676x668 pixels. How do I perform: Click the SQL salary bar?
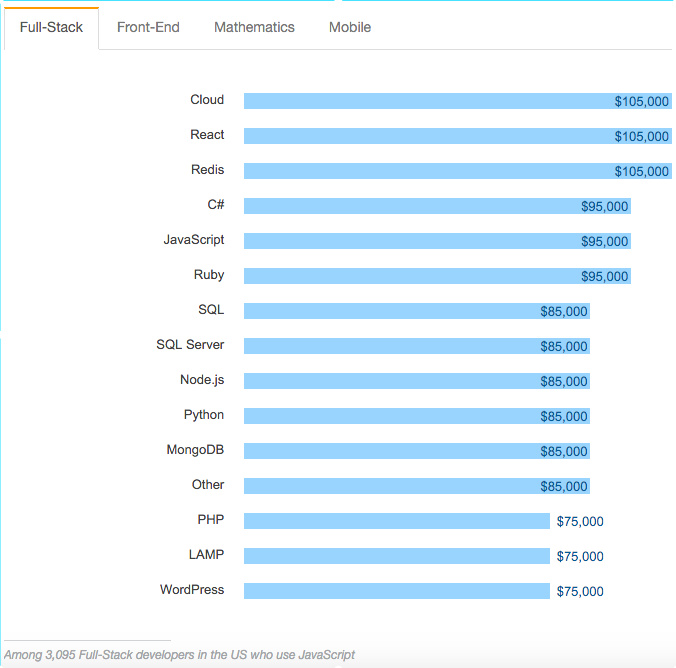(417, 311)
